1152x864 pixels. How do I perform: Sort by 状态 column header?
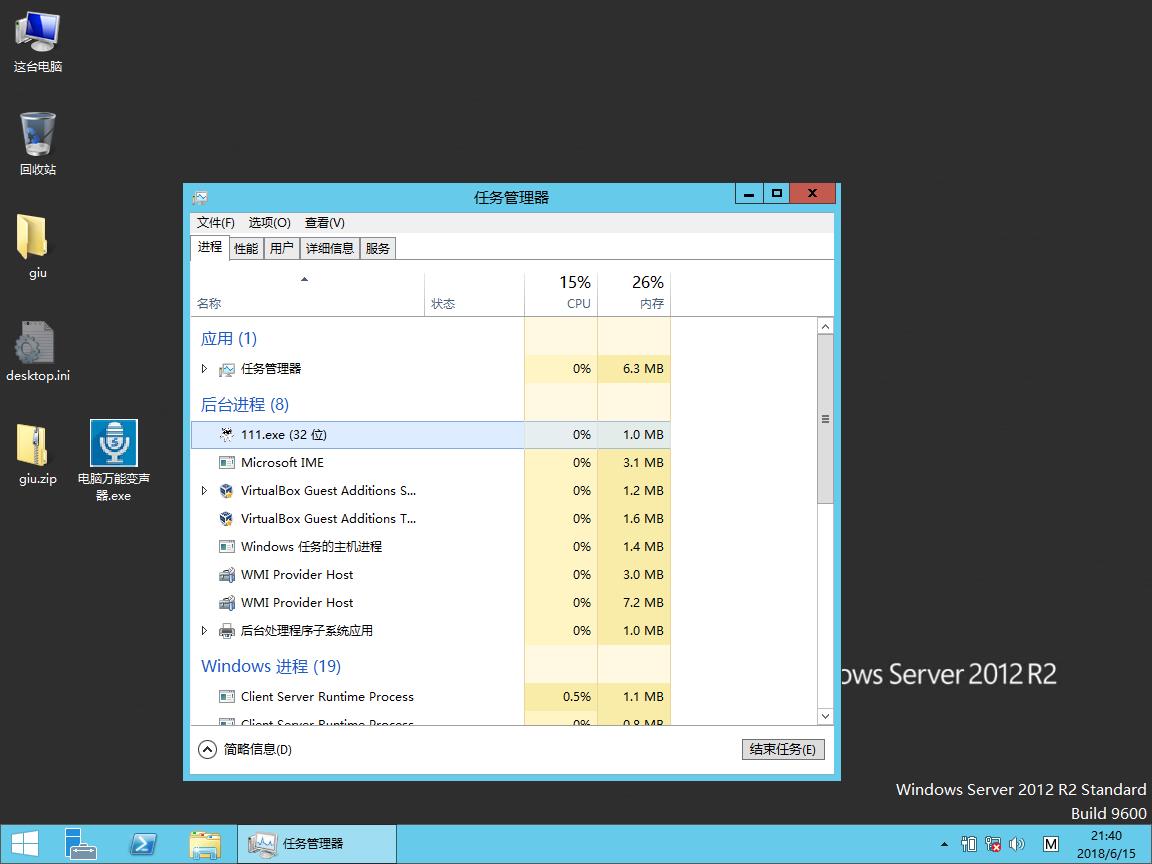pos(475,294)
